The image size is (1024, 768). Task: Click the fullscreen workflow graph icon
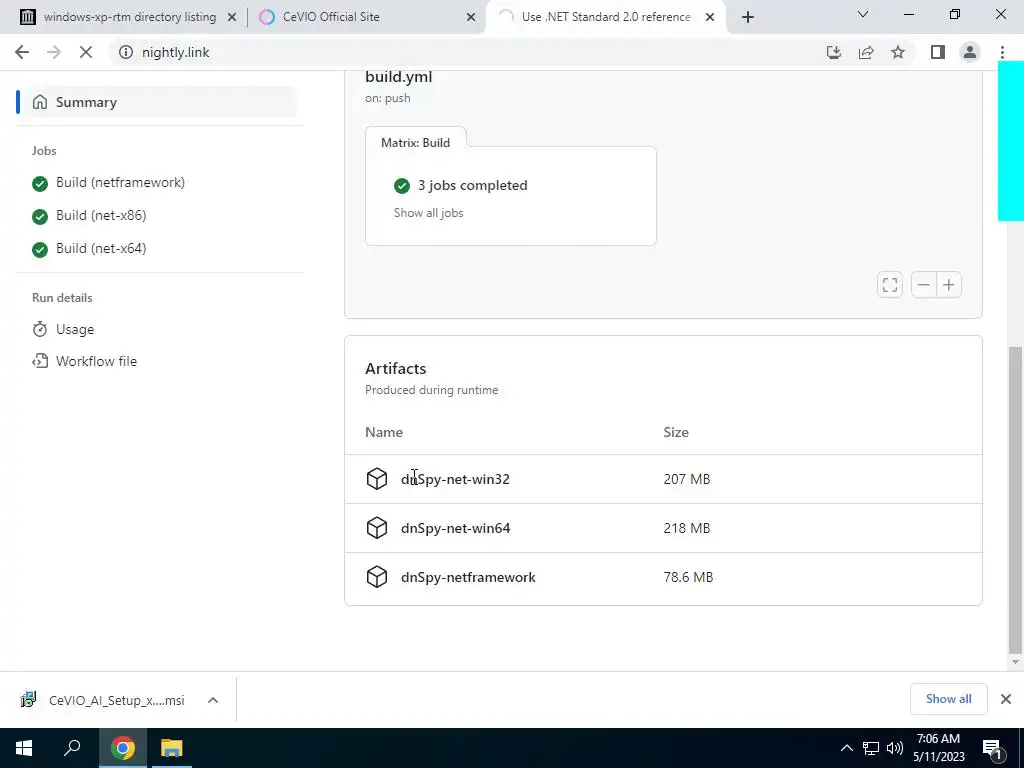click(x=889, y=285)
